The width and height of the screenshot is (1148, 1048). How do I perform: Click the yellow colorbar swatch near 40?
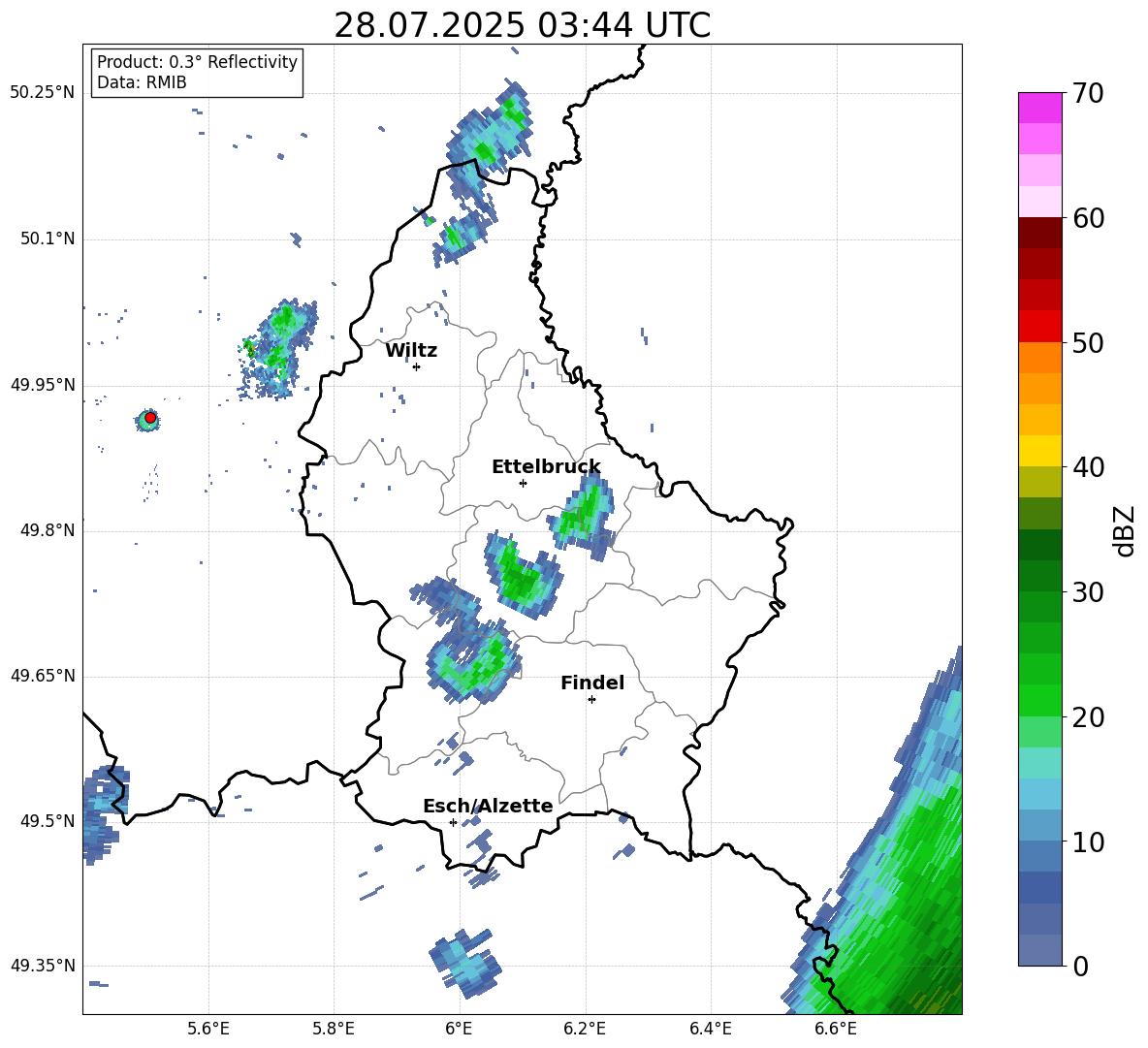click(1039, 451)
